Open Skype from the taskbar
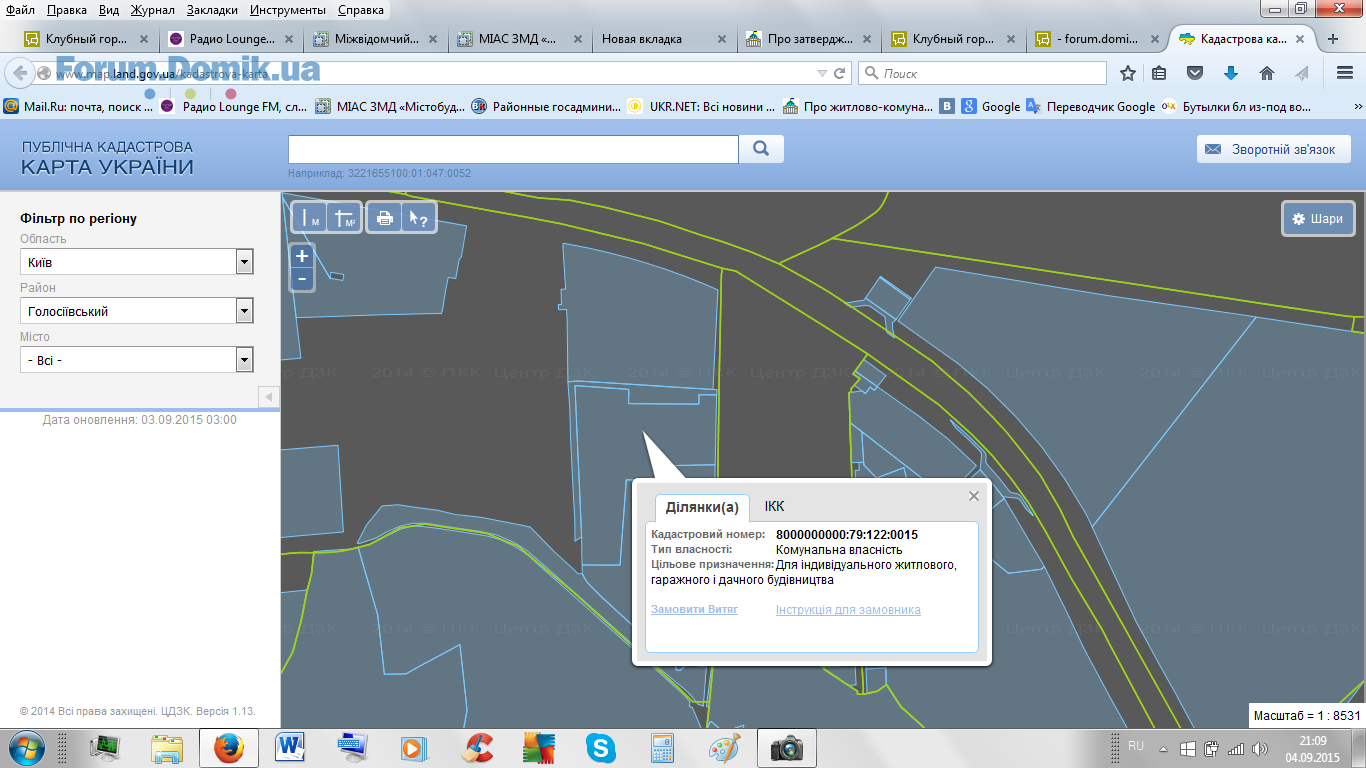Viewport: 1366px width, 768px height. click(600, 747)
